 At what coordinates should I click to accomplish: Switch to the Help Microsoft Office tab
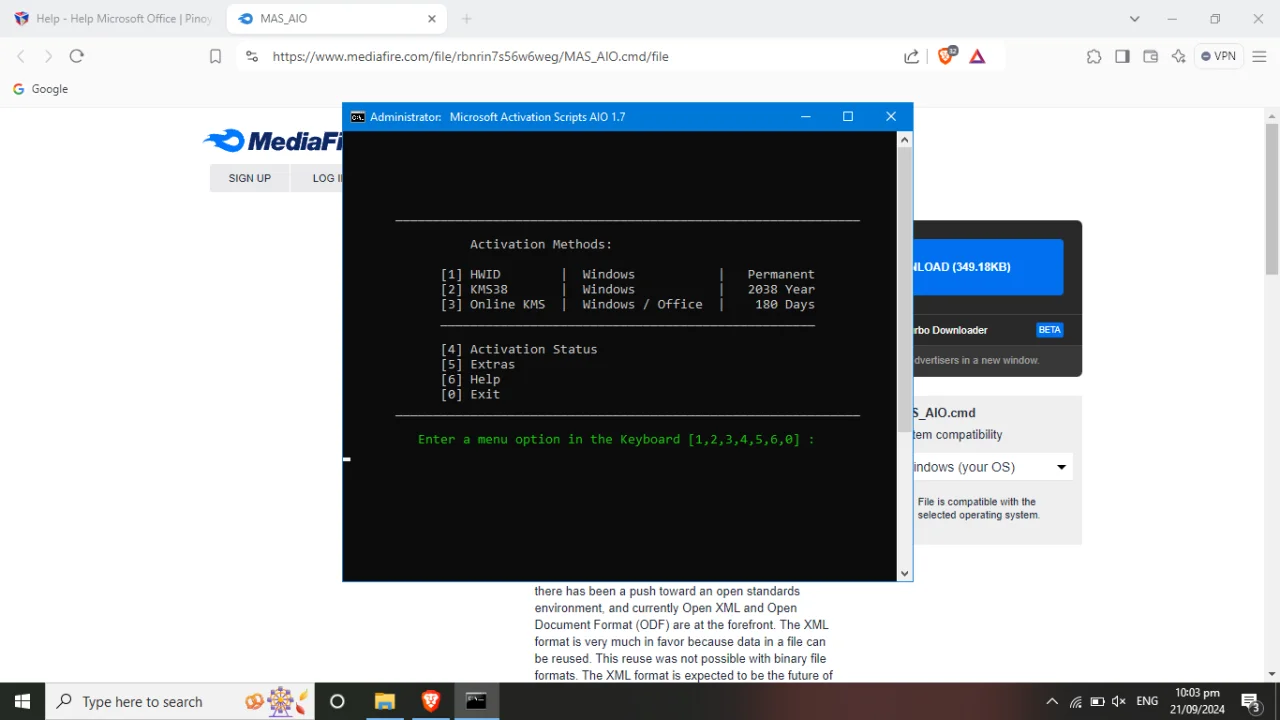pos(113,19)
